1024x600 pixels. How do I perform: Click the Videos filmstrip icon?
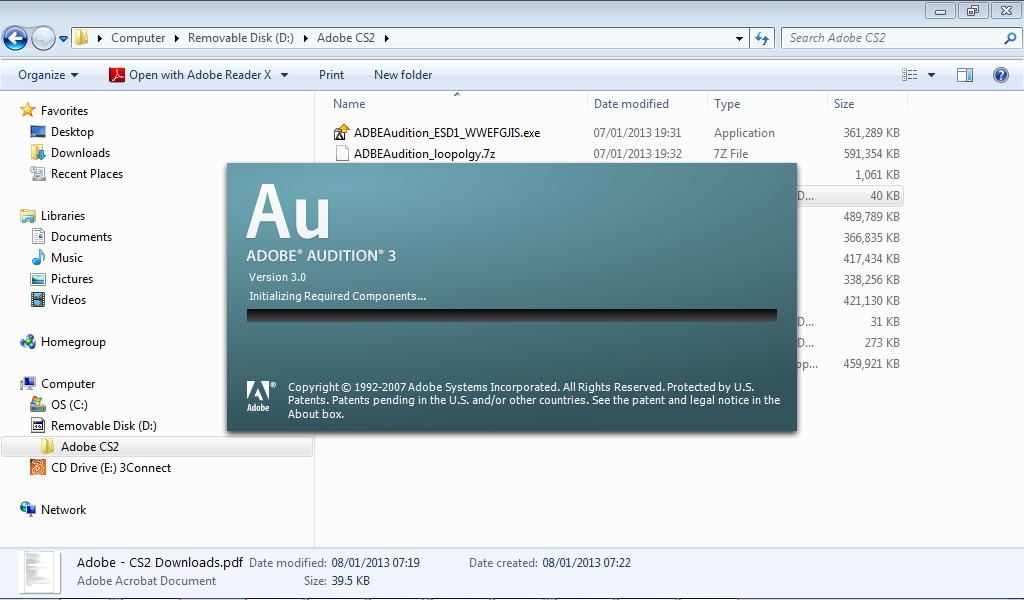pos(39,300)
